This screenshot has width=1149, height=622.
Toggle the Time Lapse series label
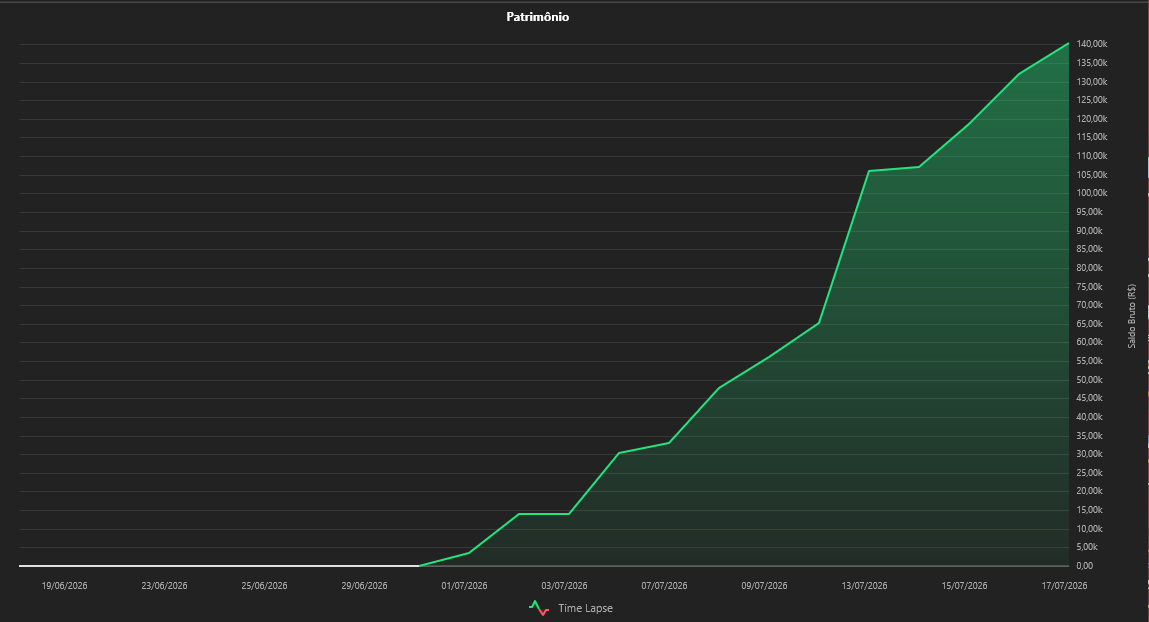coord(585,608)
